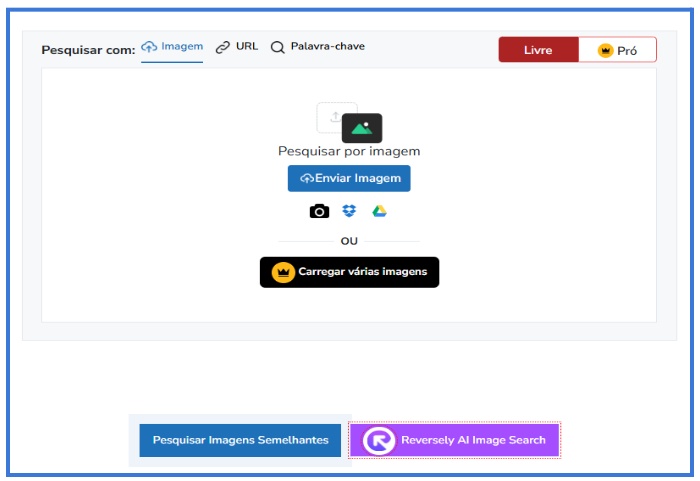
Task: Open Reversely AI Image Search
Action: 454,440
